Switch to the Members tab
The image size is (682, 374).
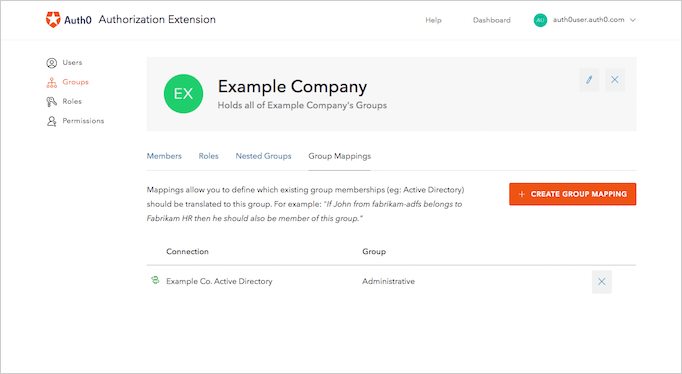164,156
